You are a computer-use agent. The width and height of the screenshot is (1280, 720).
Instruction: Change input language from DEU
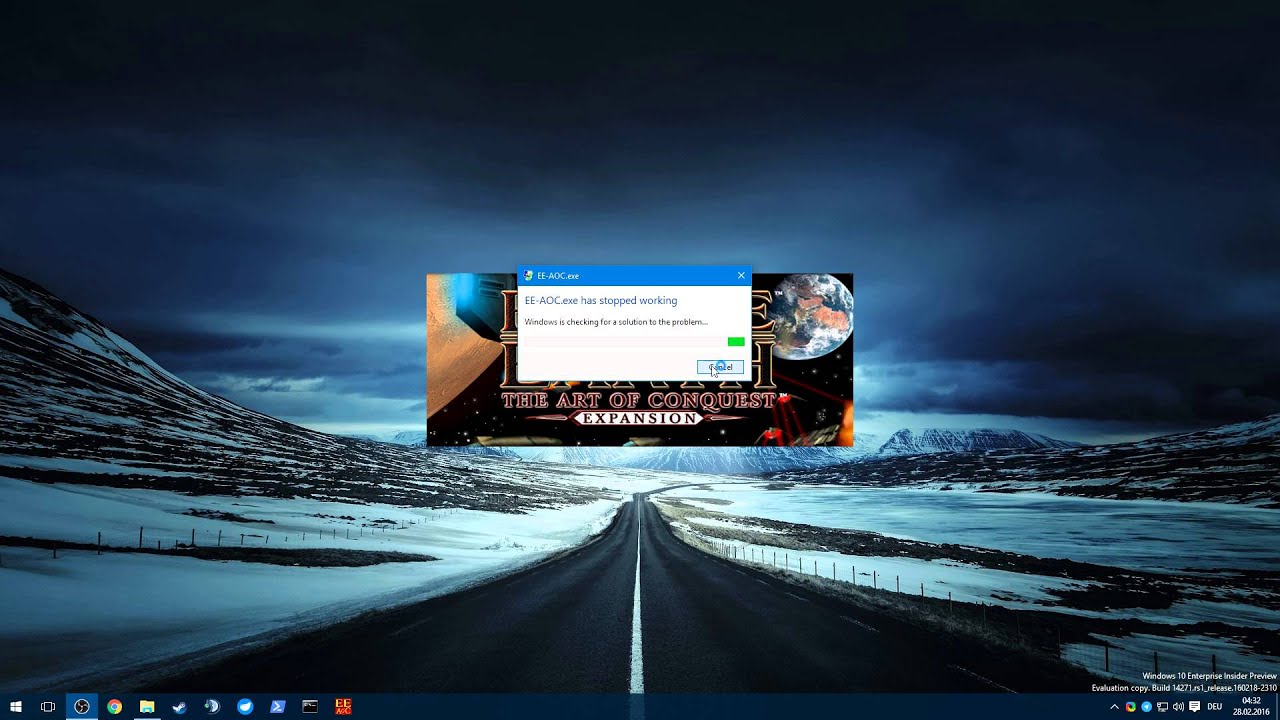pyautogui.click(x=1215, y=707)
